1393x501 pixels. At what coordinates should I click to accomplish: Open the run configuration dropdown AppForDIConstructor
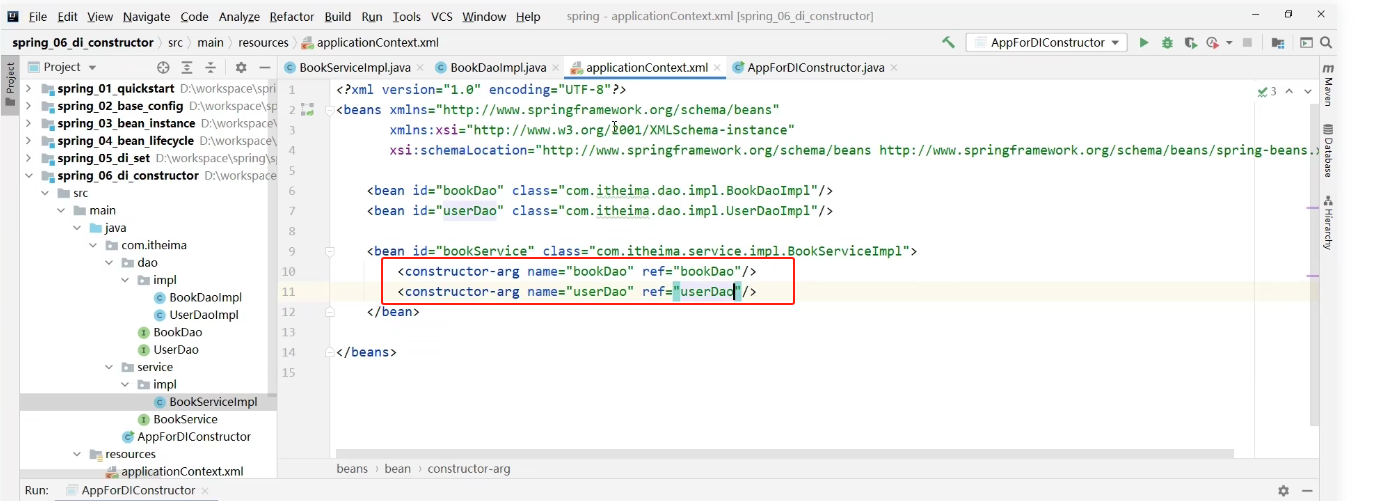(1048, 43)
